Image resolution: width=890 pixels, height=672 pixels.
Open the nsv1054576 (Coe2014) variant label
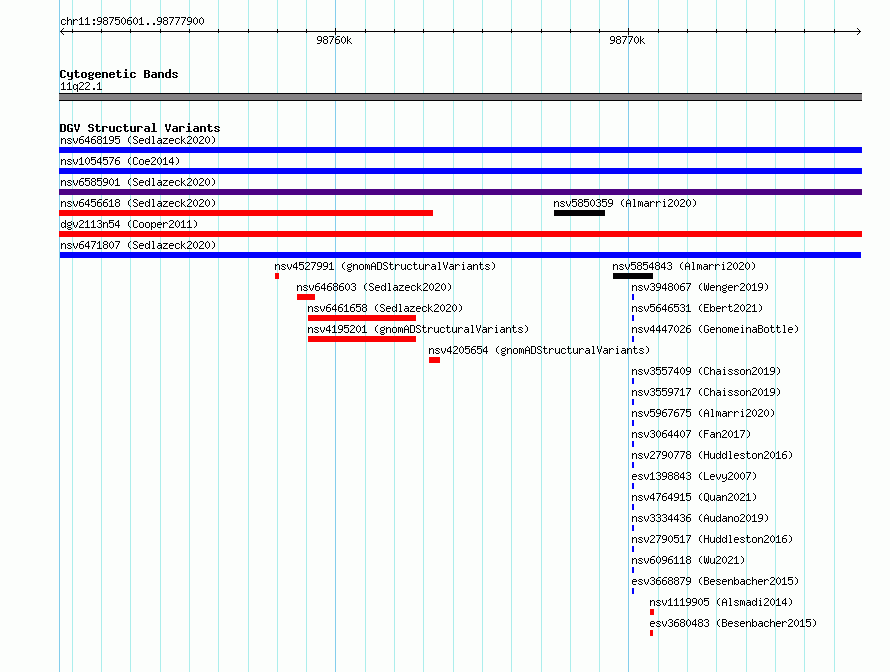click(x=120, y=161)
